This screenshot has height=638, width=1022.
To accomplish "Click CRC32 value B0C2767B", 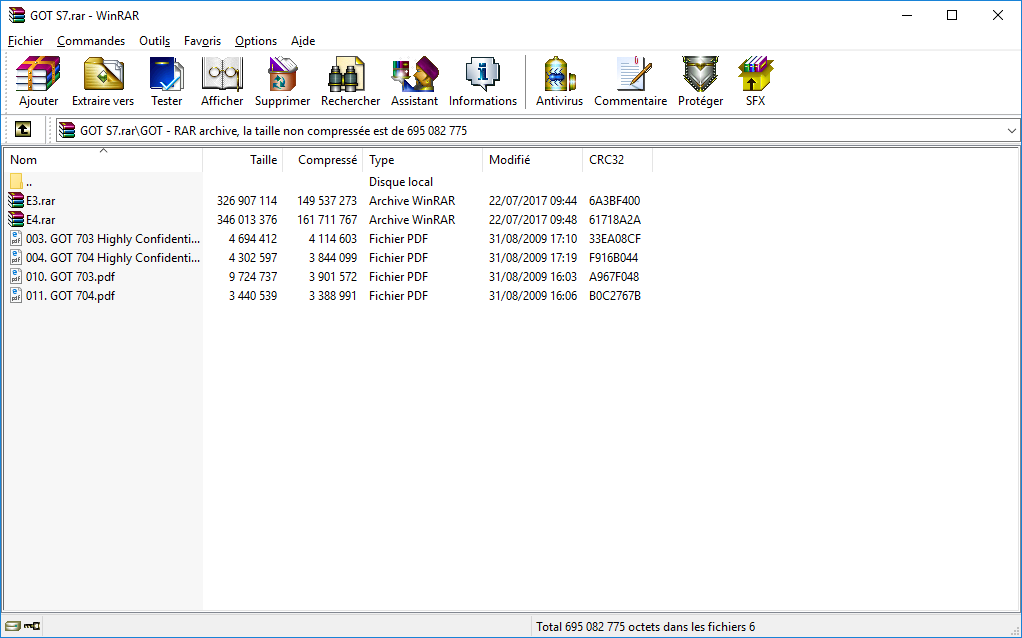I will [x=615, y=295].
